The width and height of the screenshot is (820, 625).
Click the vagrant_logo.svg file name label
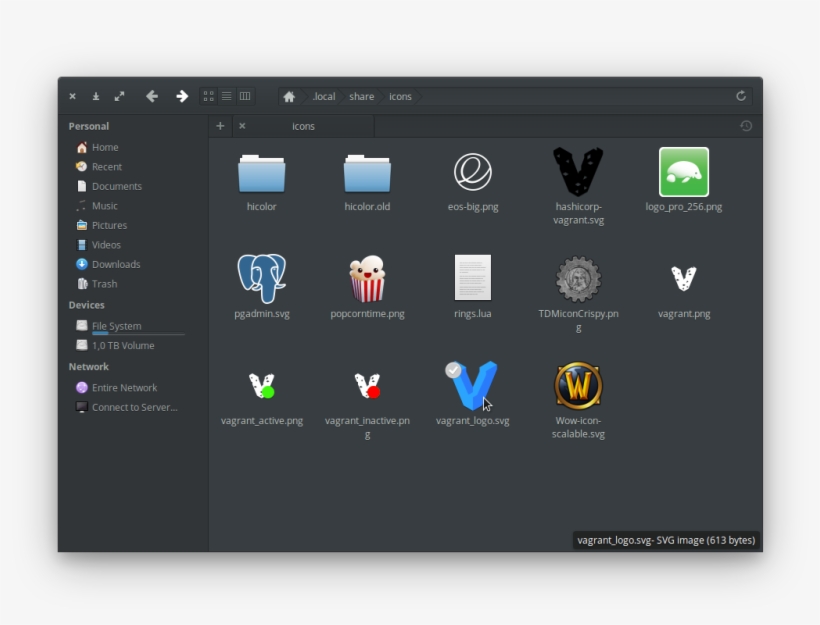473,421
